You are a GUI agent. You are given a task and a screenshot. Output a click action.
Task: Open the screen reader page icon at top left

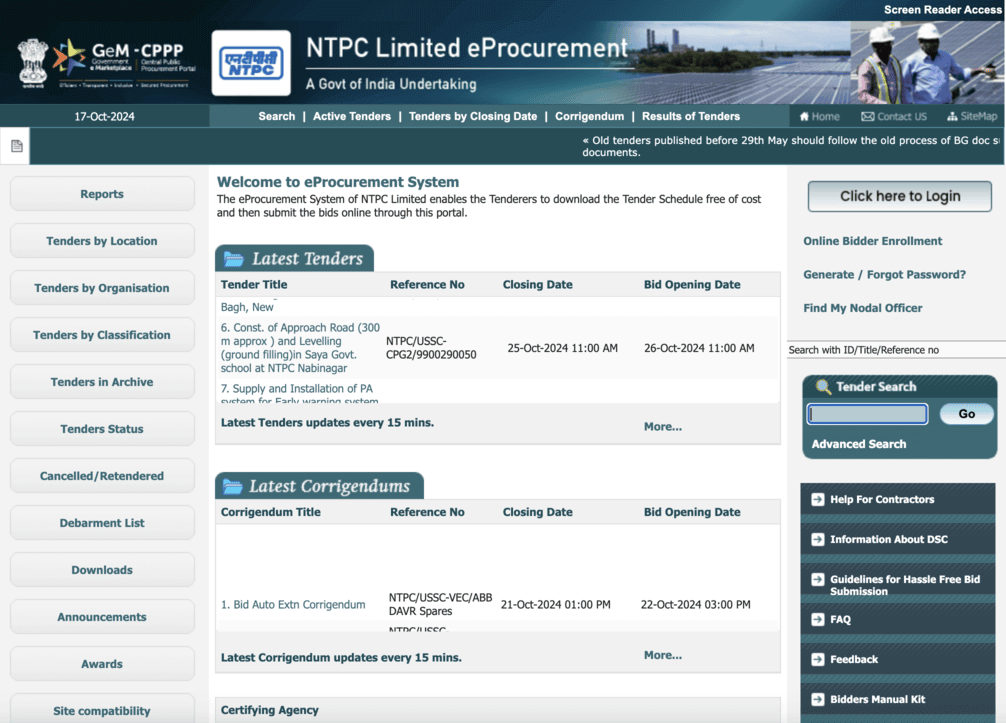point(15,145)
